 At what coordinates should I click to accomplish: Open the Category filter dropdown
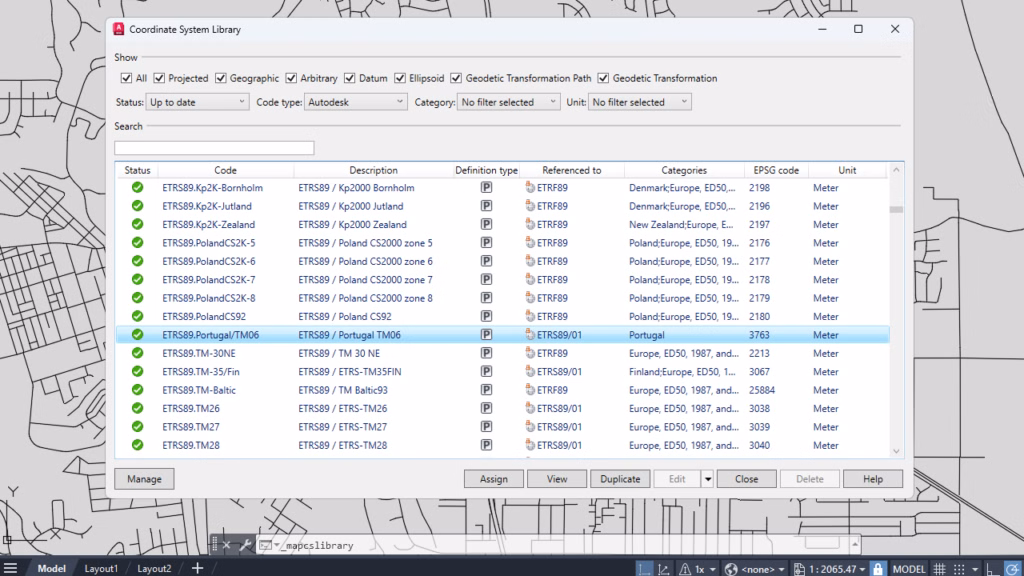[508, 102]
